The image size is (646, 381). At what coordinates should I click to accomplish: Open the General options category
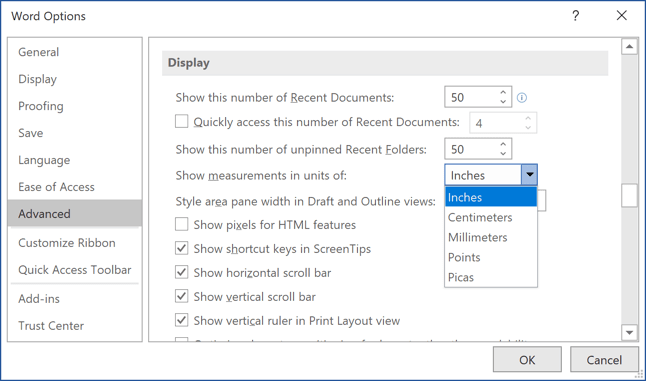(x=75, y=52)
